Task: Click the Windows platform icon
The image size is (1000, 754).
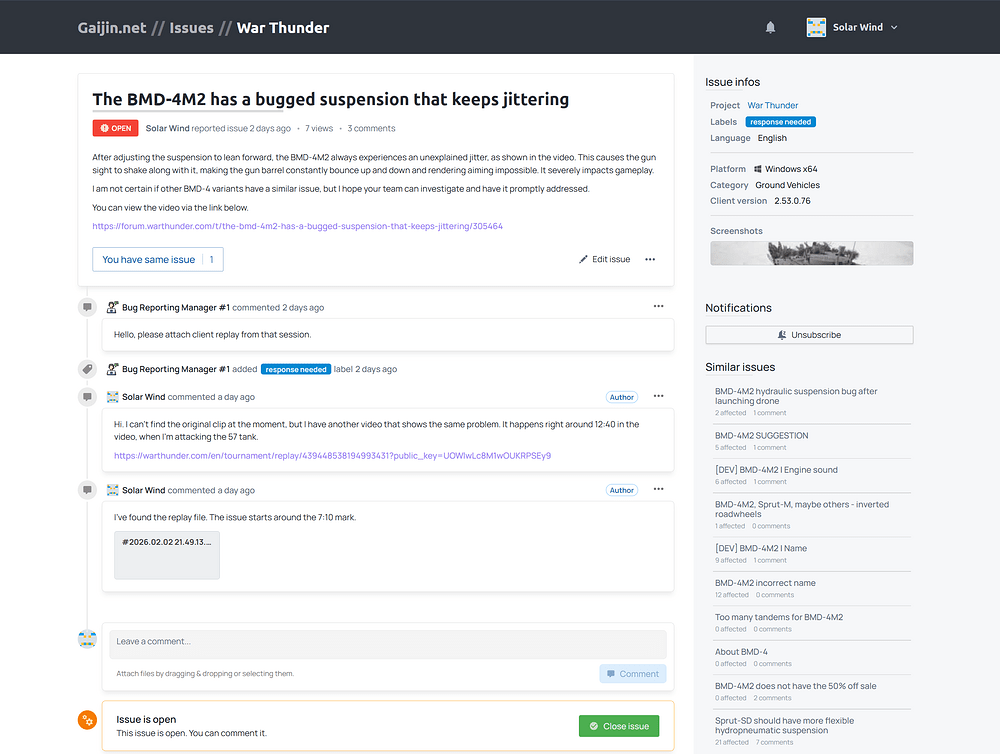Action: tap(758, 169)
